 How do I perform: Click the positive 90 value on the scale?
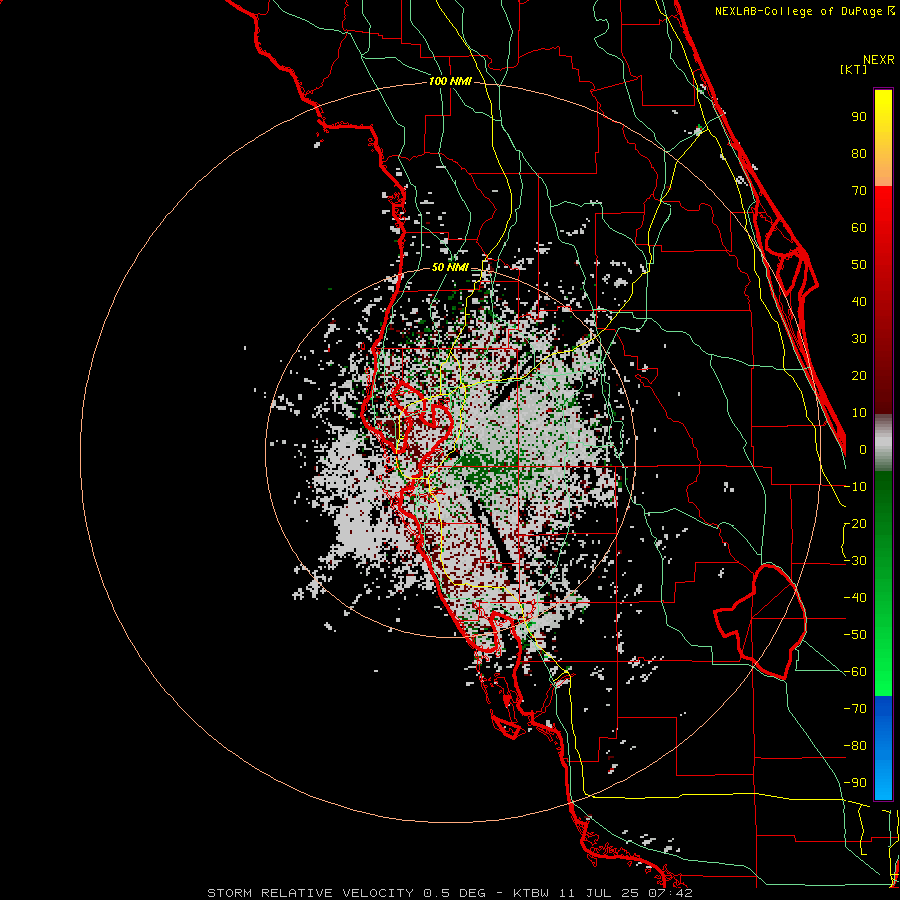pos(859,117)
